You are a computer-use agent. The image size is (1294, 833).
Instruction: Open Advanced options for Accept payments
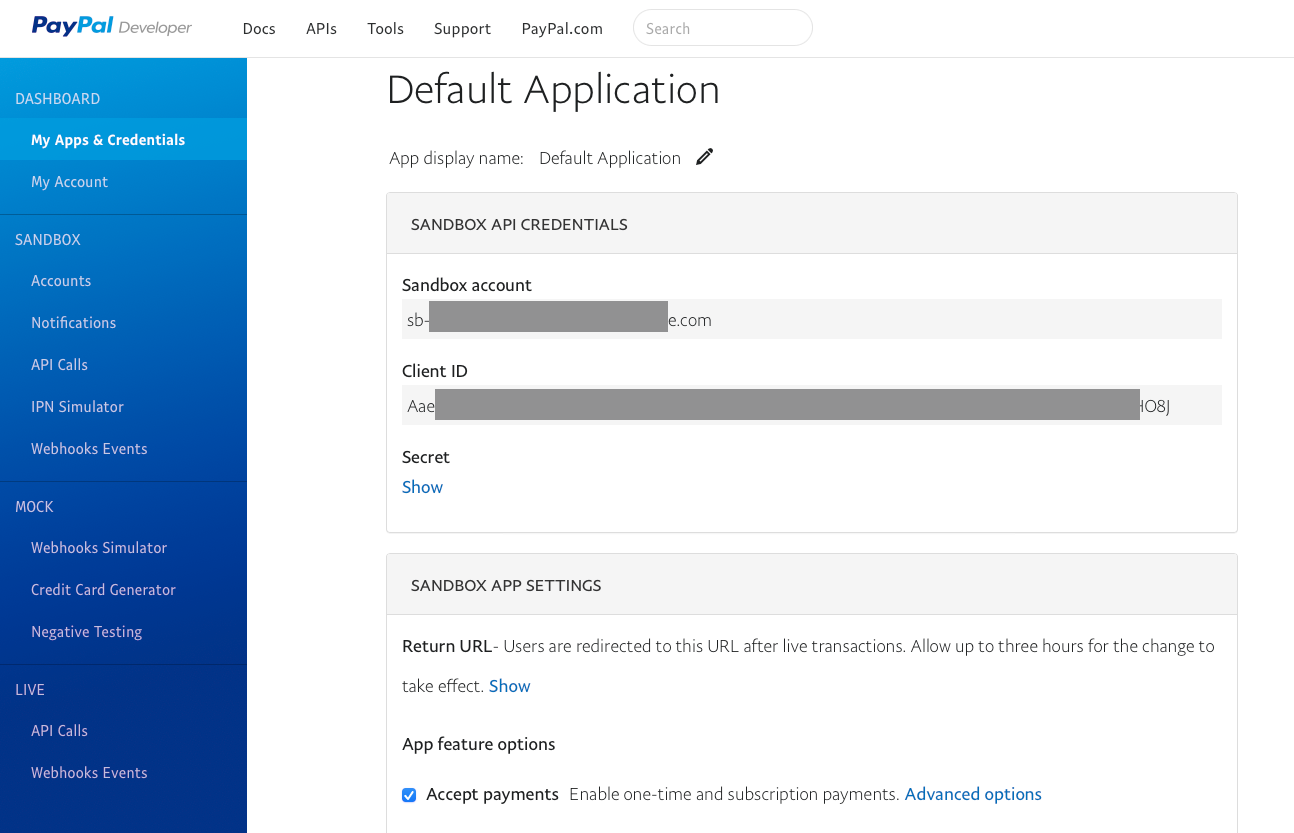[972, 794]
